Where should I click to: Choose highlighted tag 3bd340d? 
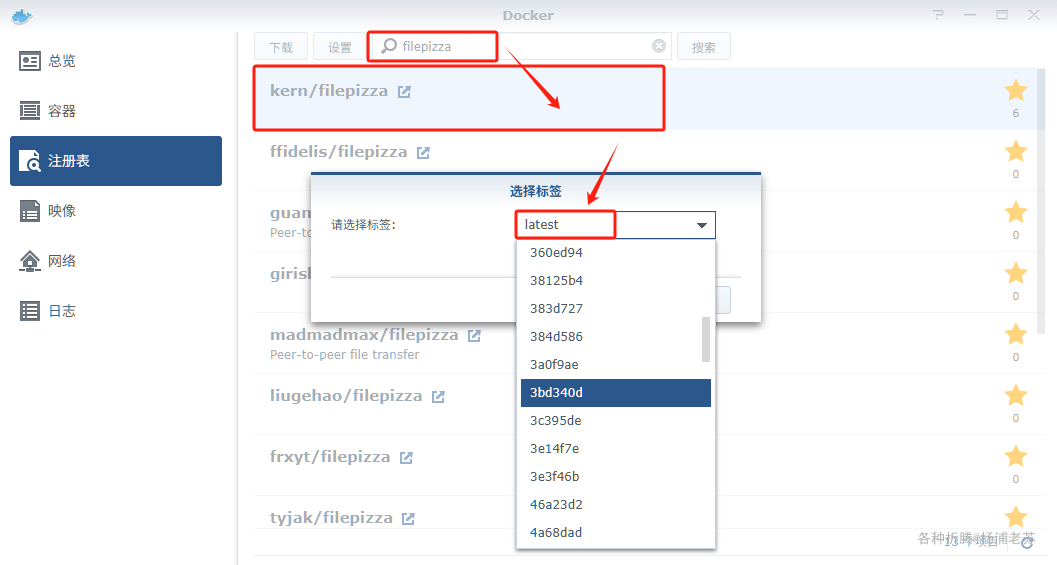[615, 392]
